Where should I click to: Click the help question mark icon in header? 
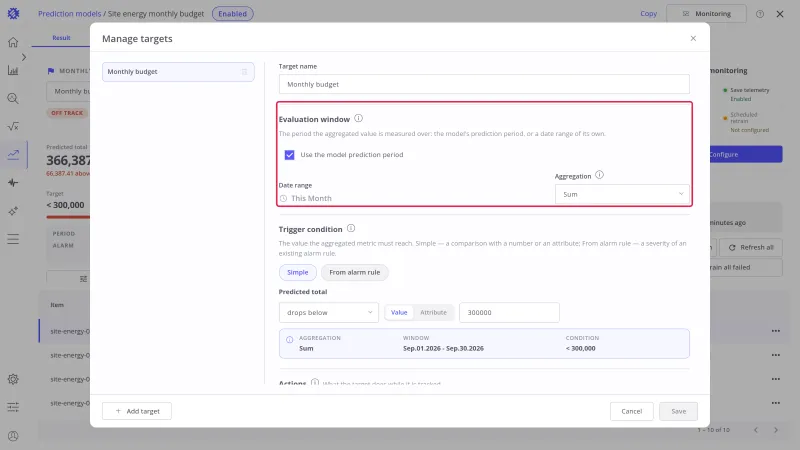tap(760, 14)
